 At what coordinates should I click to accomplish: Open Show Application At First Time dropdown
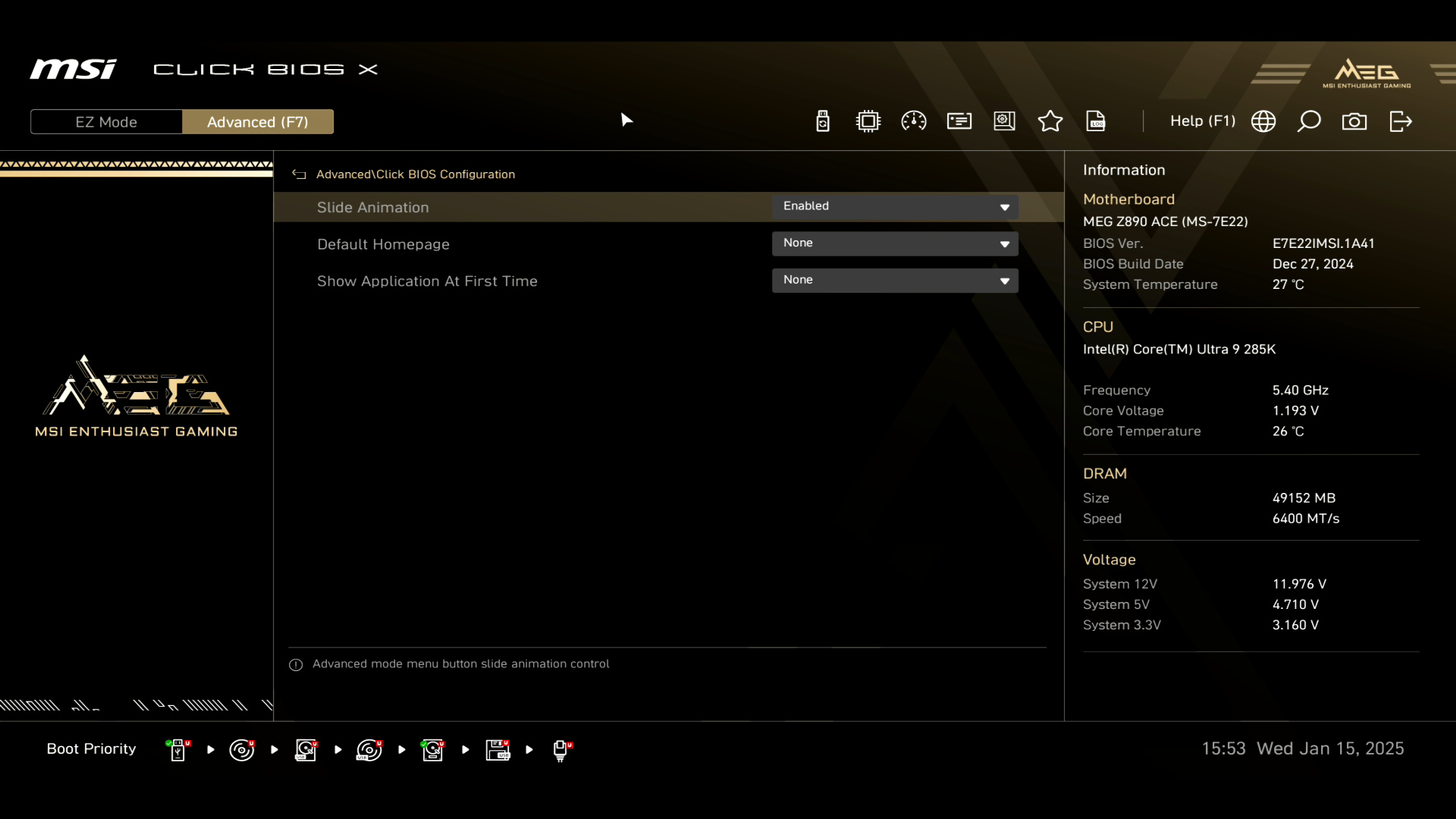click(x=895, y=281)
